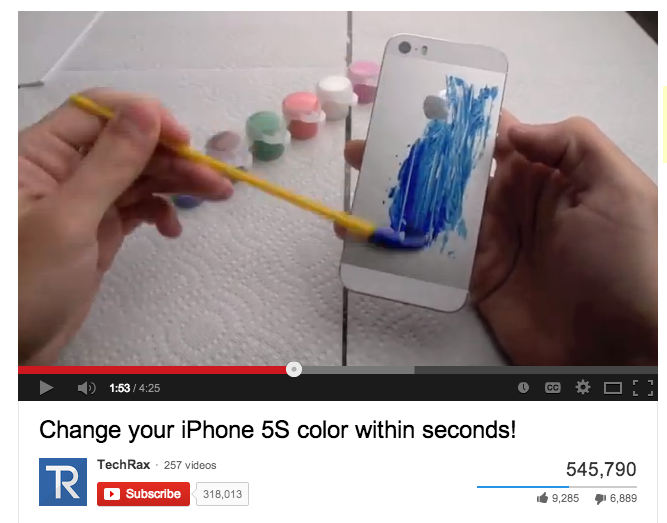Toggle closed captions (CC)
667x523 pixels.
(553, 388)
